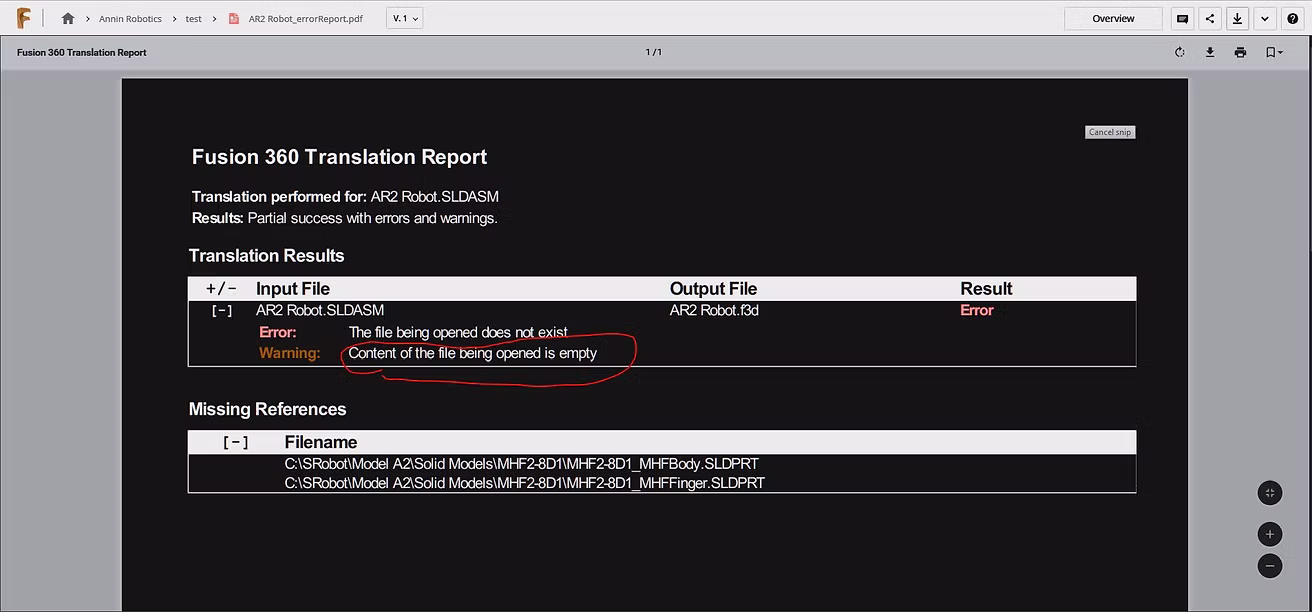Download the file from the header bar
This screenshot has width=1312, height=612.
(x=1237, y=19)
